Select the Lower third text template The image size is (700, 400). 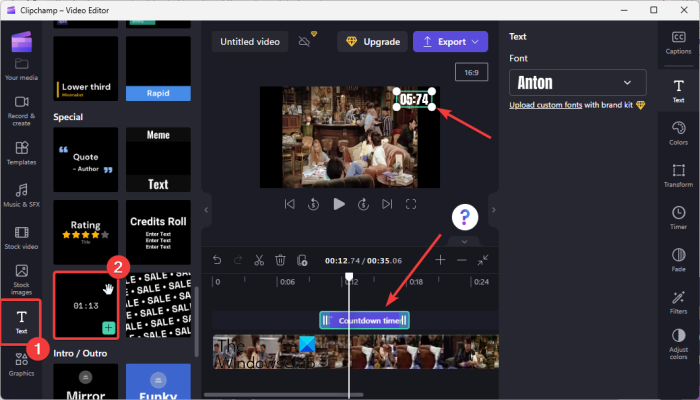click(x=86, y=68)
